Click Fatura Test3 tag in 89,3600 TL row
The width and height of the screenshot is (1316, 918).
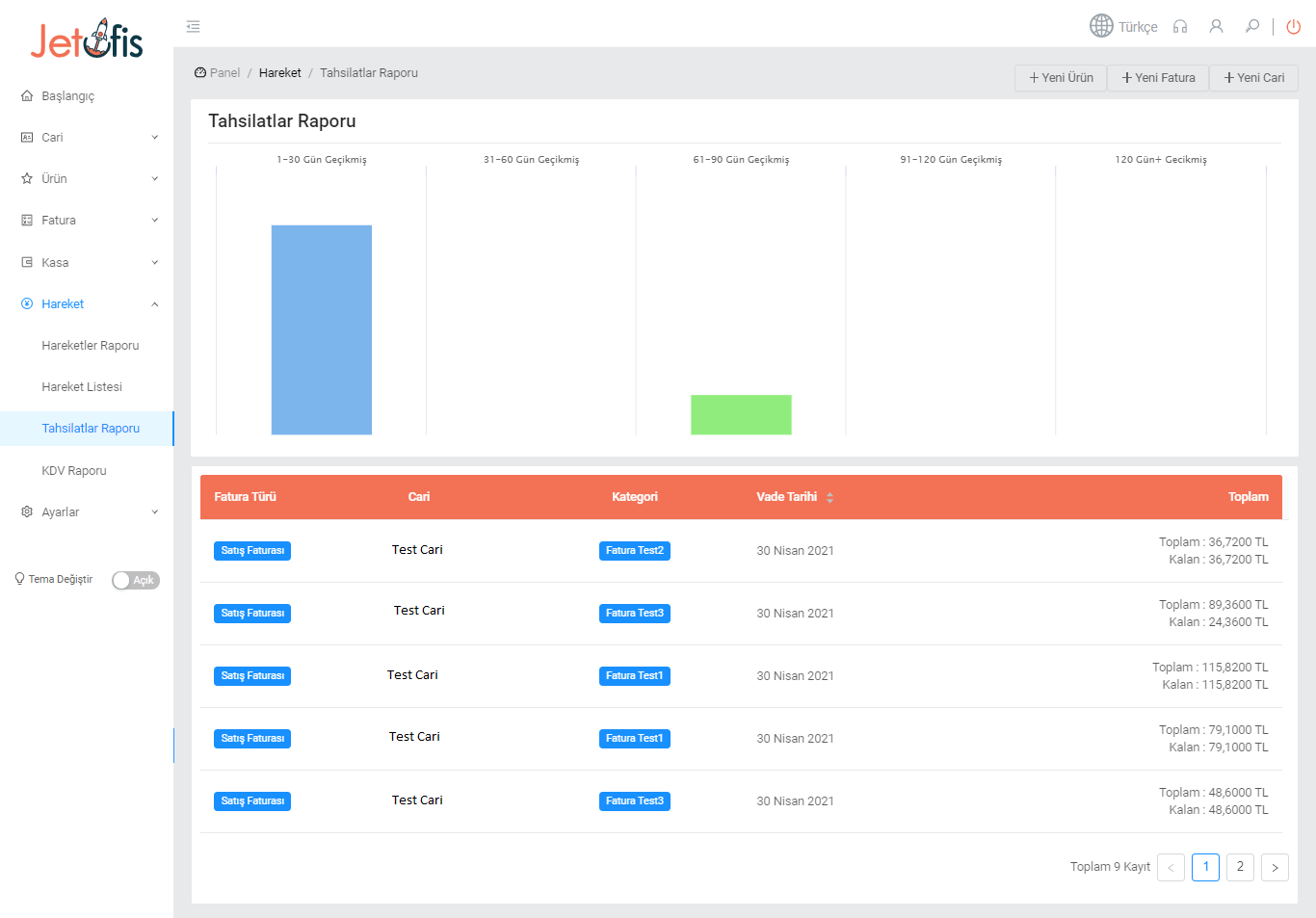(x=635, y=614)
